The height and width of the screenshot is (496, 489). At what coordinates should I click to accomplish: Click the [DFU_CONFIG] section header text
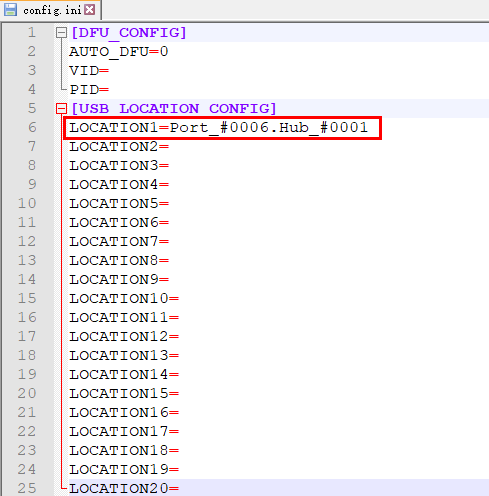(129, 33)
